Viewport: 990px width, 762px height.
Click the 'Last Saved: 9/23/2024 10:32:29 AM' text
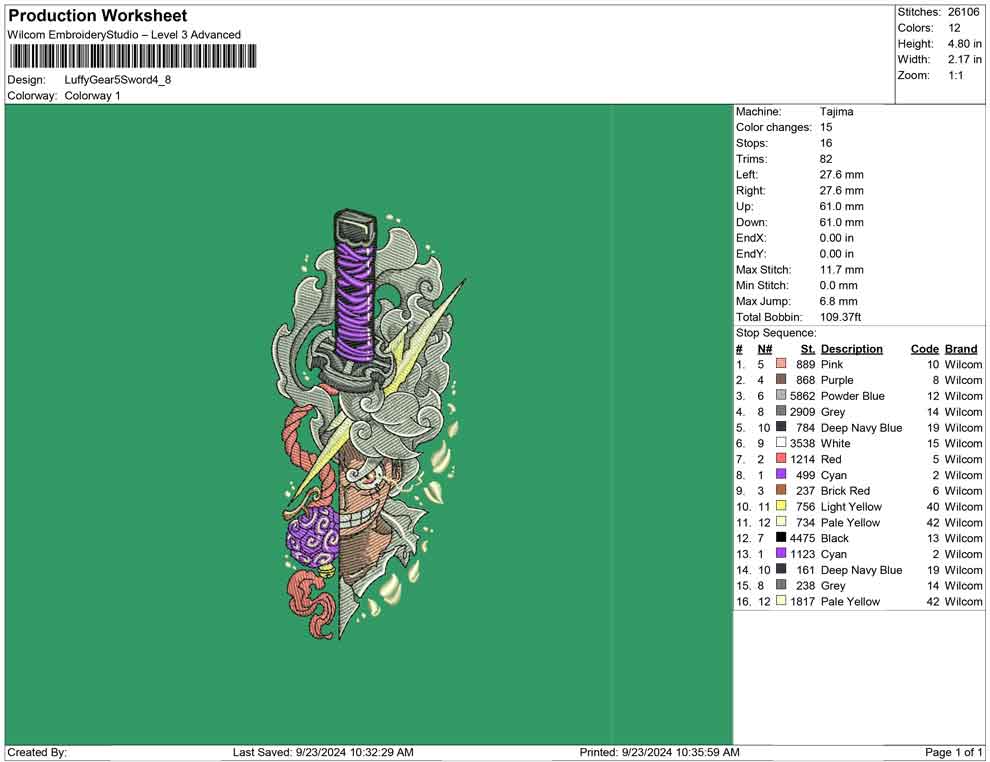(323, 752)
